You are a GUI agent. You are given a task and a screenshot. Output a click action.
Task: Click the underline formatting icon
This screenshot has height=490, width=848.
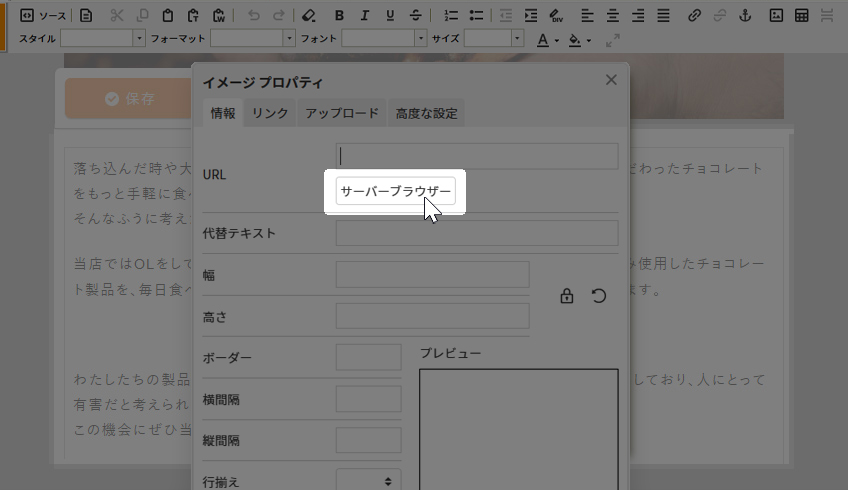pyautogui.click(x=389, y=15)
